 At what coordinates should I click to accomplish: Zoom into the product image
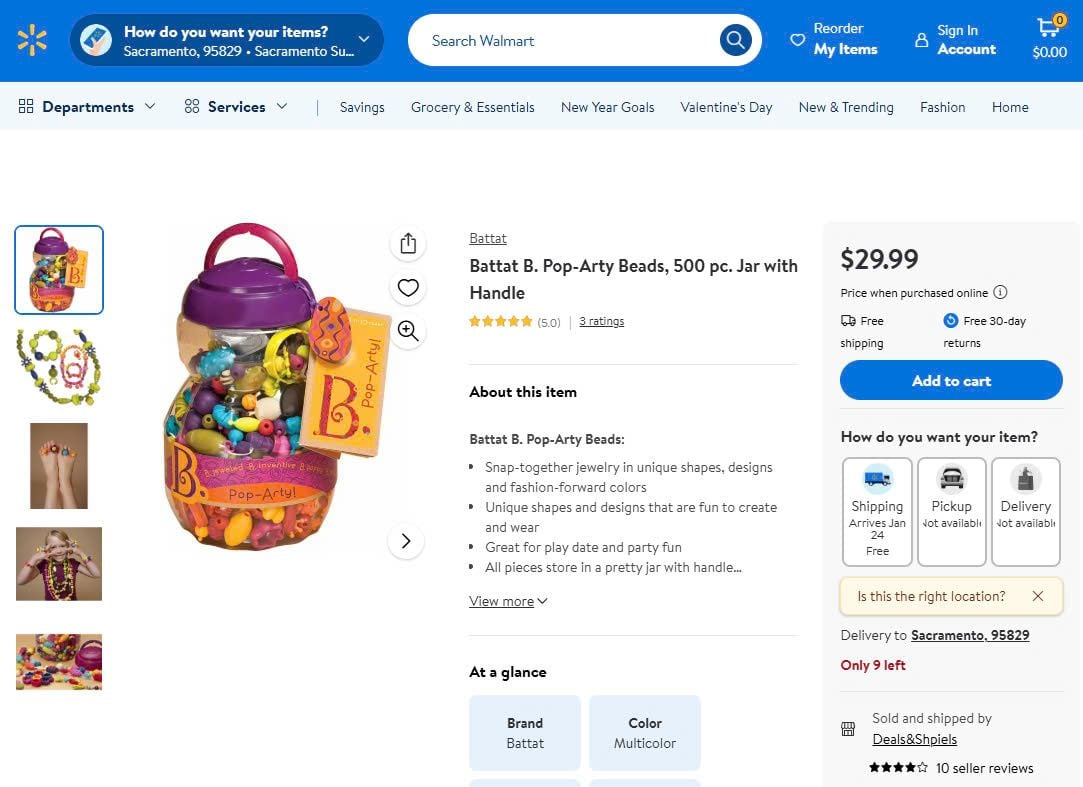click(407, 331)
